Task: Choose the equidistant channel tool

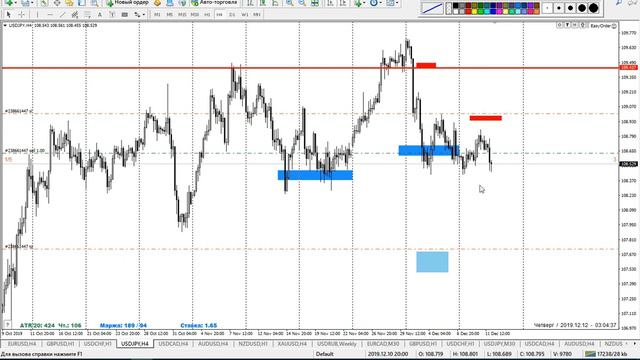Action: coord(75,15)
